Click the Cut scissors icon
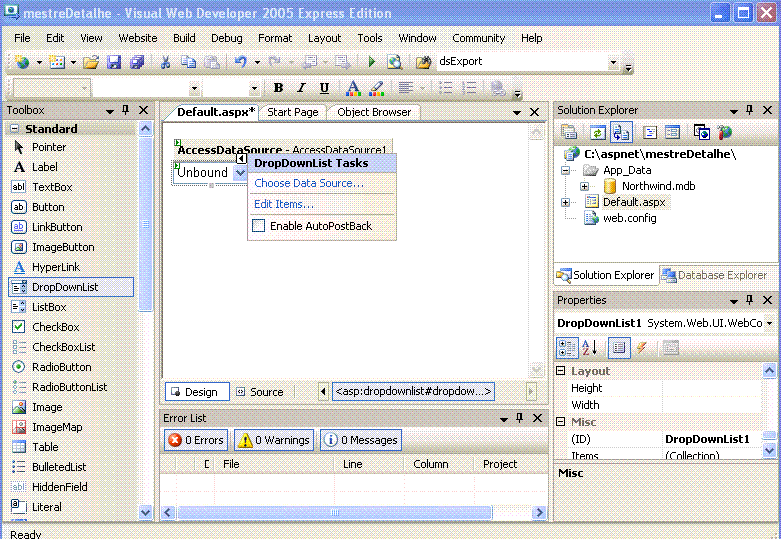Image resolution: width=781 pixels, height=539 pixels. (165, 62)
